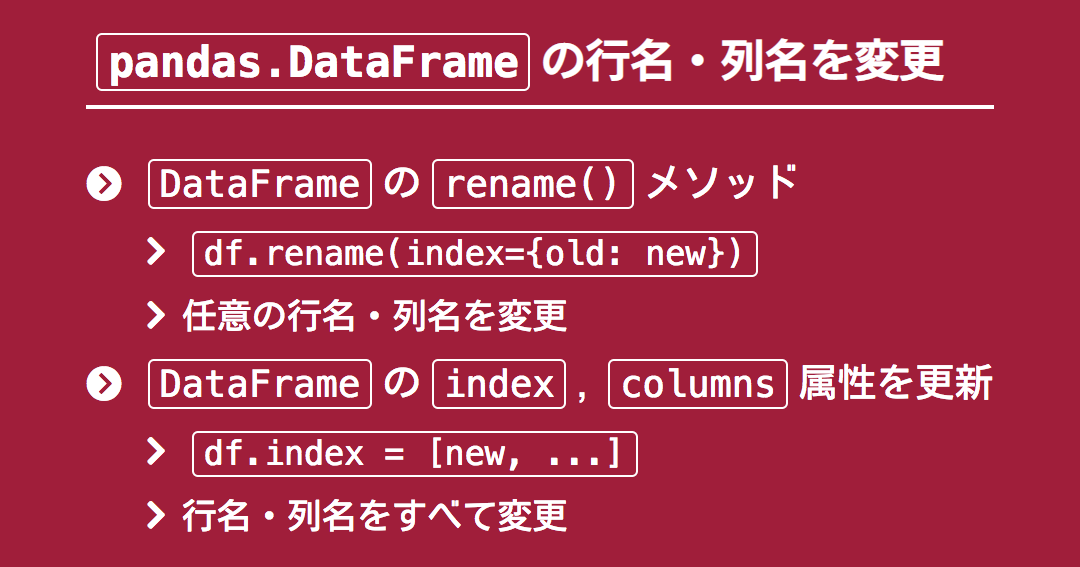The width and height of the screenshot is (1080, 567).
Task: Click the 任意の行名・列名を変更 line
Action: (x=375, y=316)
